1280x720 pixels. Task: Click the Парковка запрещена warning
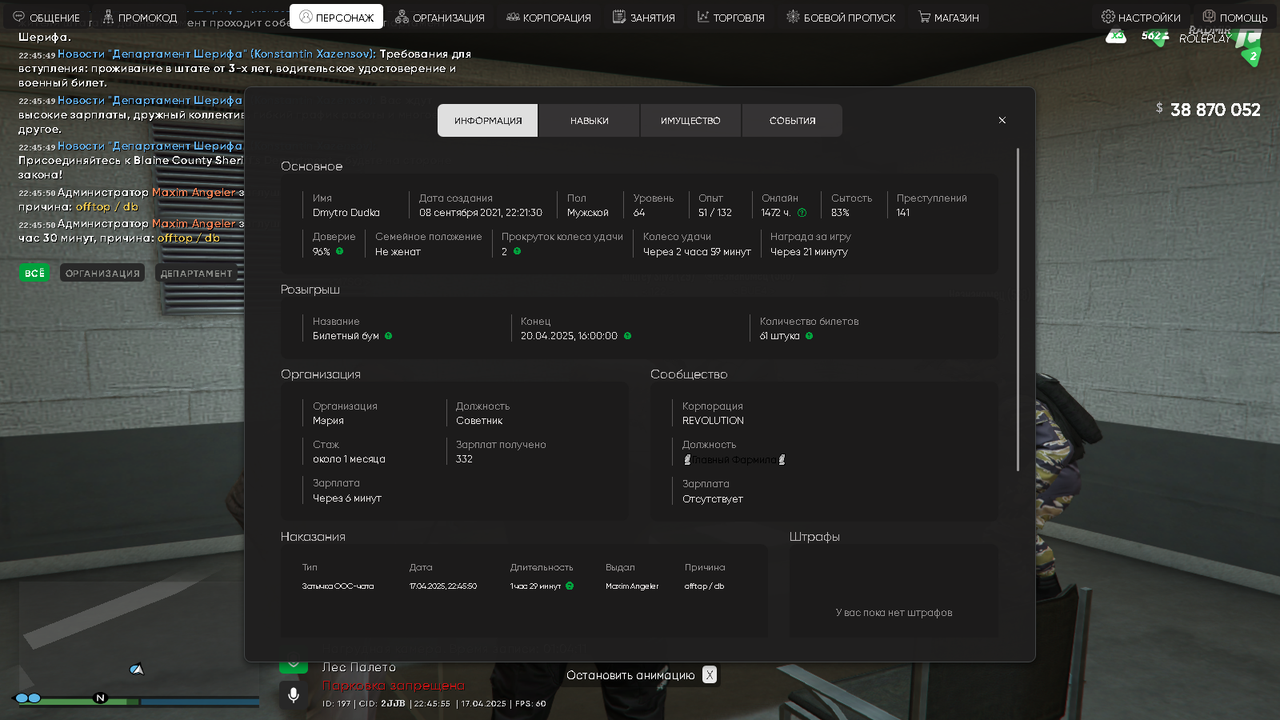point(393,686)
